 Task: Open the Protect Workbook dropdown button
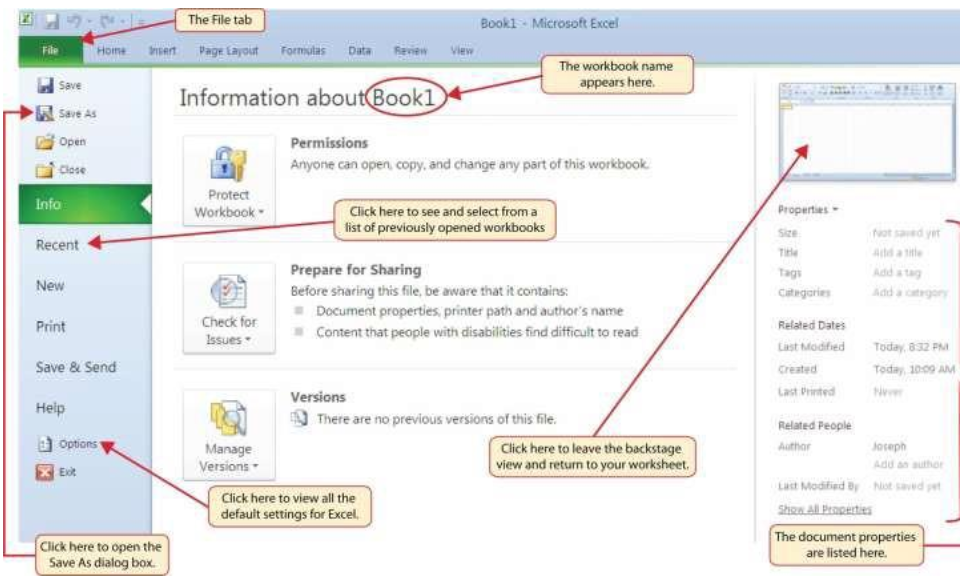(229, 180)
